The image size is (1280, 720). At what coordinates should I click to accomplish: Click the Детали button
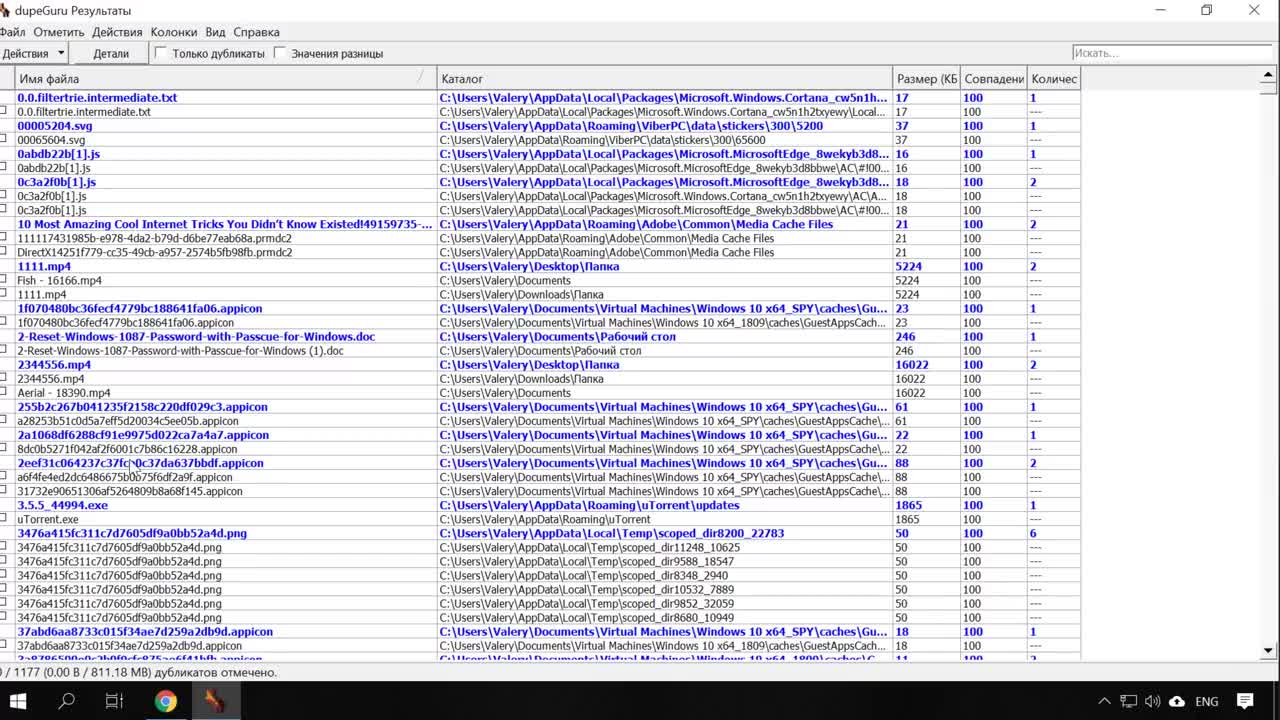(111, 53)
